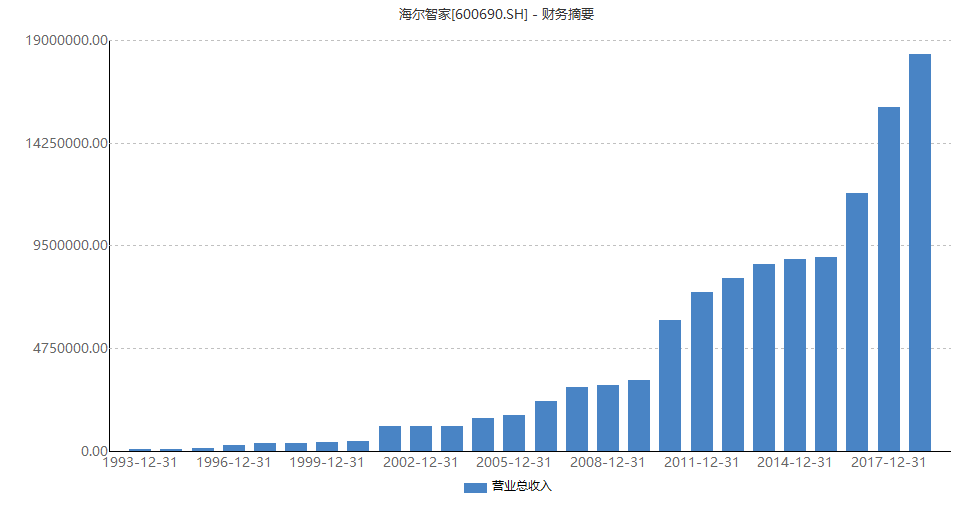Click the bar above the 2002-12-31 label
The height and width of the screenshot is (509, 980).
[x=421, y=439]
